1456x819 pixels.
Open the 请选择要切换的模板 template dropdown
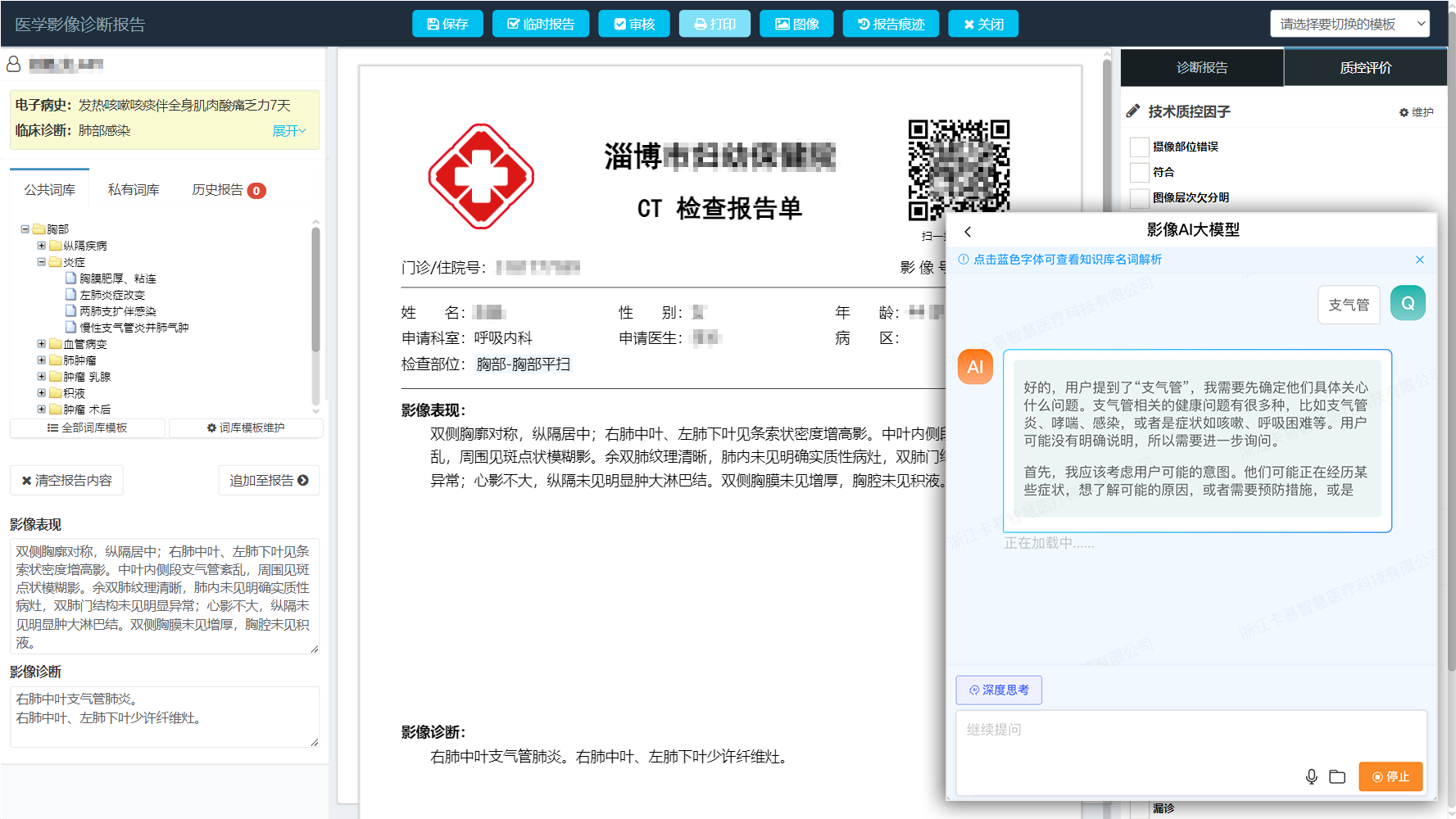point(1349,24)
